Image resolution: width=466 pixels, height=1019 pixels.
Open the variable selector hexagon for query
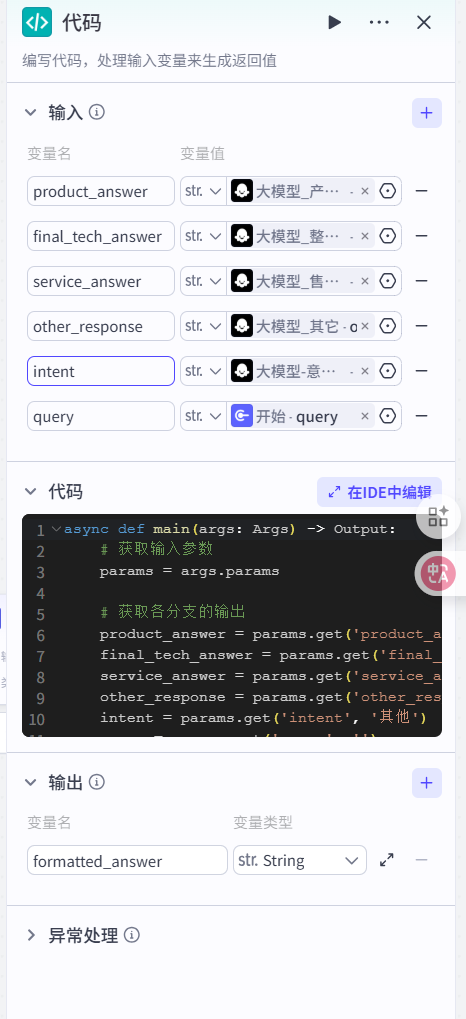coord(388,416)
